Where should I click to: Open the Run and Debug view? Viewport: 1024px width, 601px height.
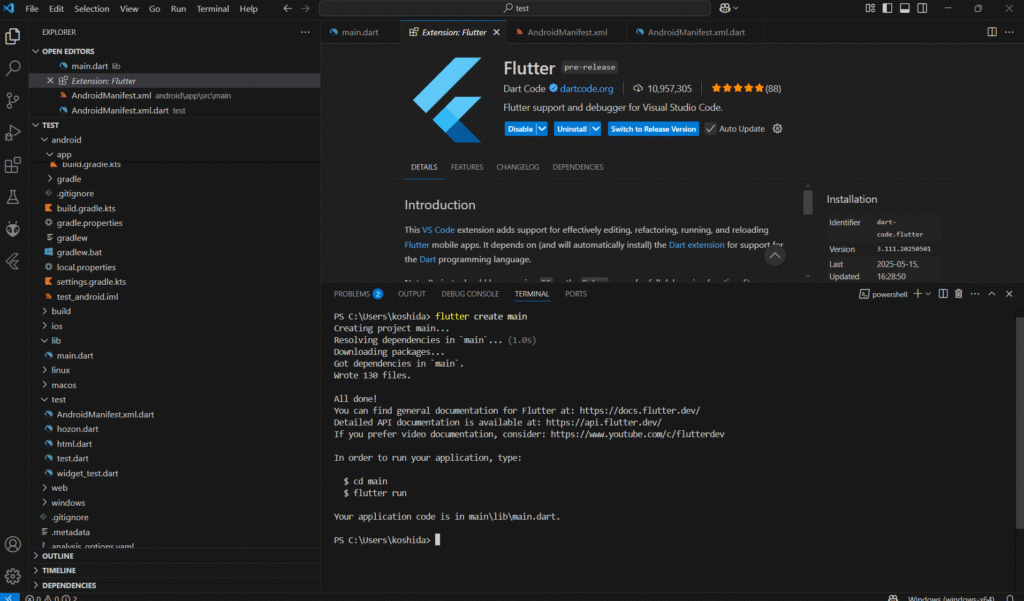[x=12, y=133]
